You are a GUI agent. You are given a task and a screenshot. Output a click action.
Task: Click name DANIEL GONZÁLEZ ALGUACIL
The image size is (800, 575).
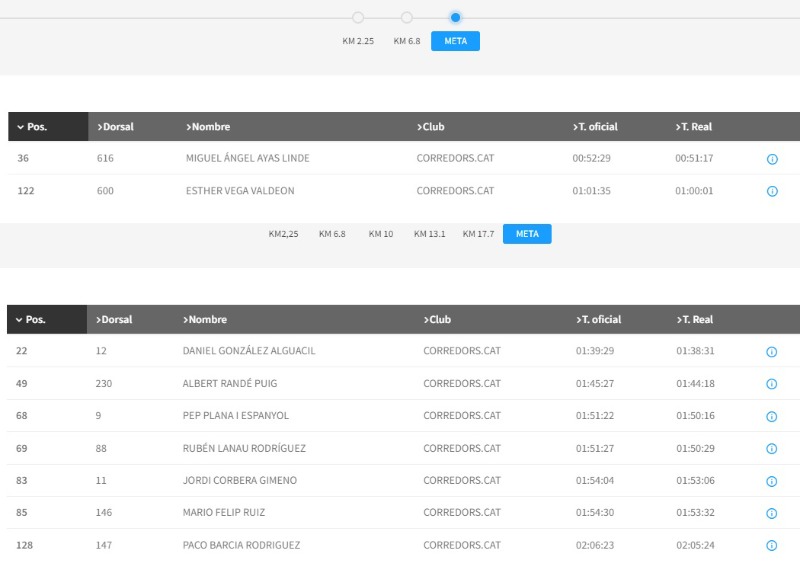point(249,351)
